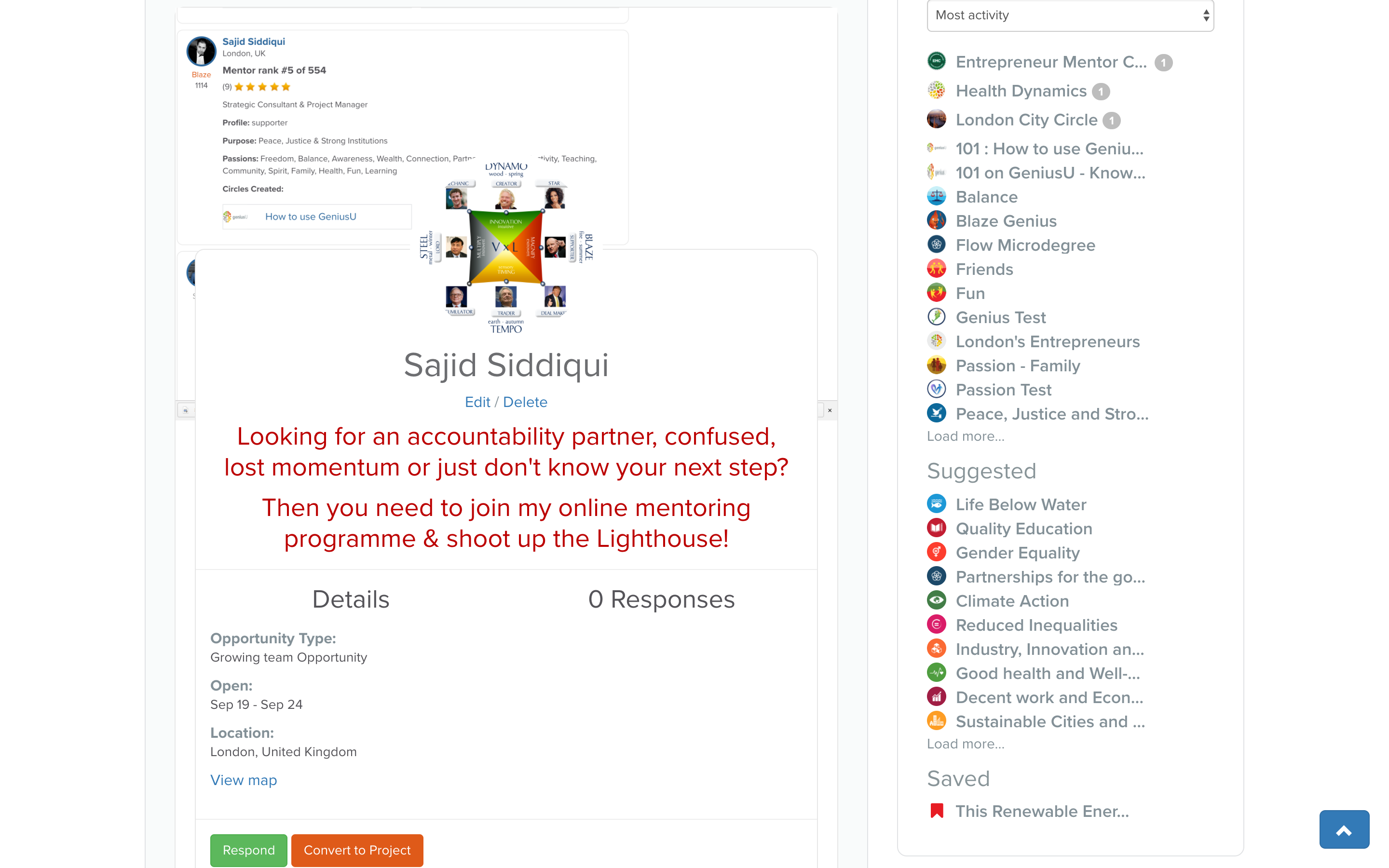Screen dimensions: 1389x868
Task: Switch to the 0 Responses tab
Action: click(x=661, y=599)
